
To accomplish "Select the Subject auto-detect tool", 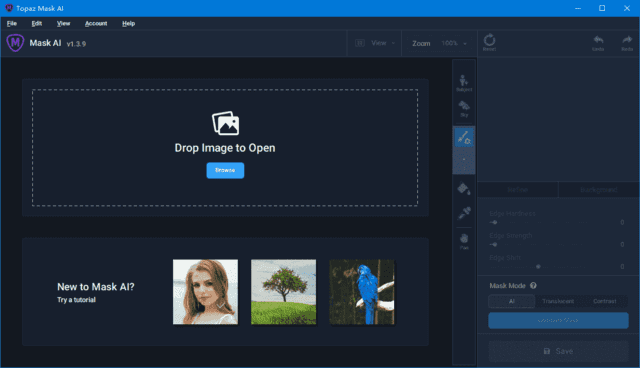I will click(x=464, y=83).
